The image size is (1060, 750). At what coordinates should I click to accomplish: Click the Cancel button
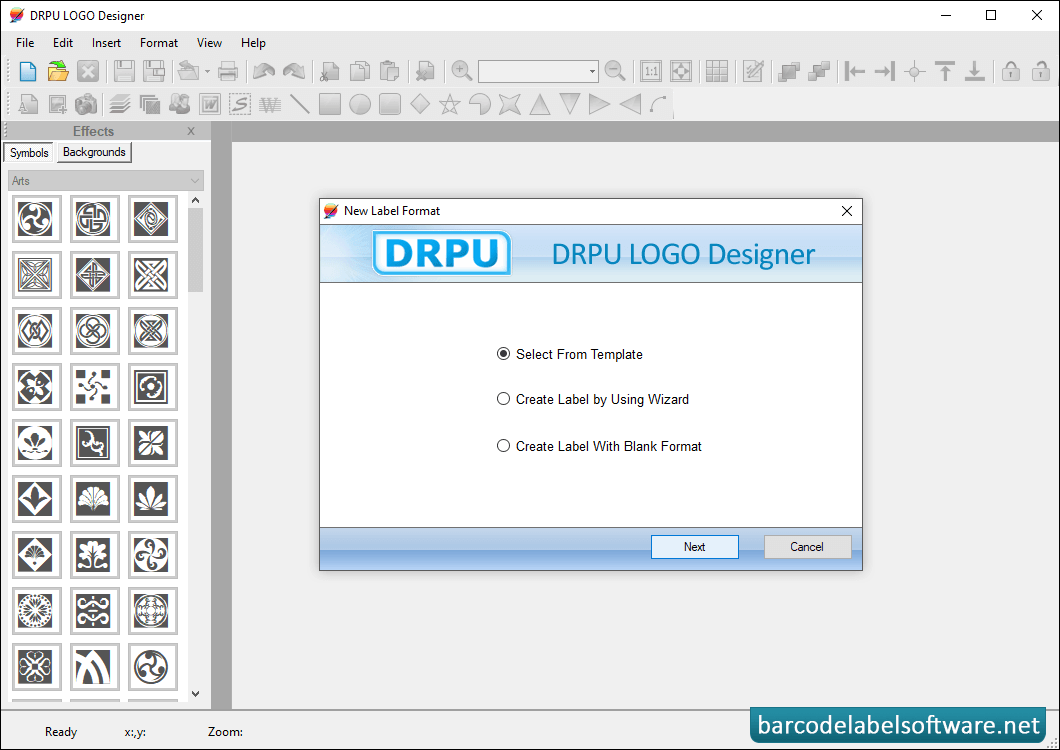point(807,547)
